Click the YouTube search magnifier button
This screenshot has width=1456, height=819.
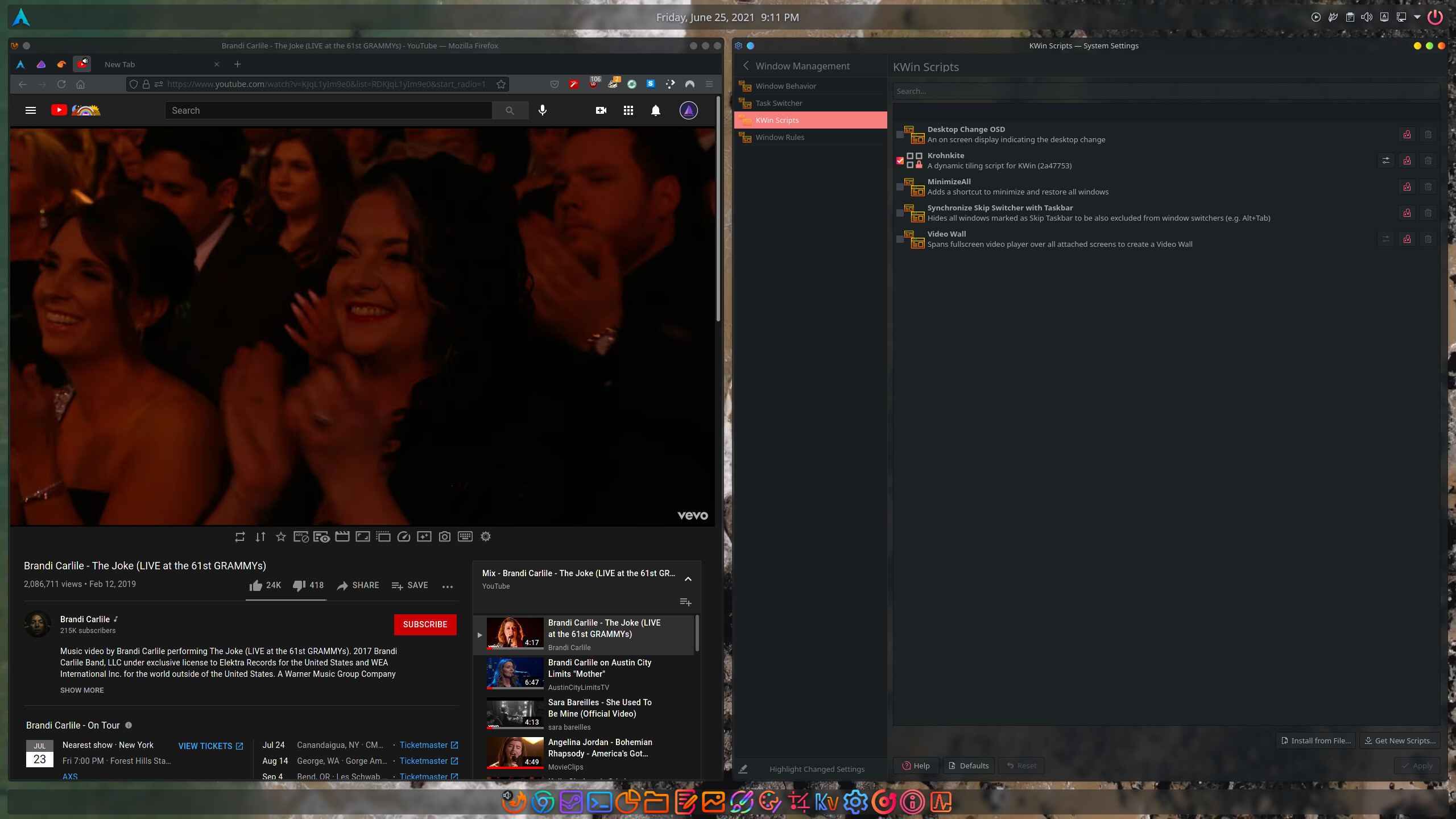coord(510,110)
